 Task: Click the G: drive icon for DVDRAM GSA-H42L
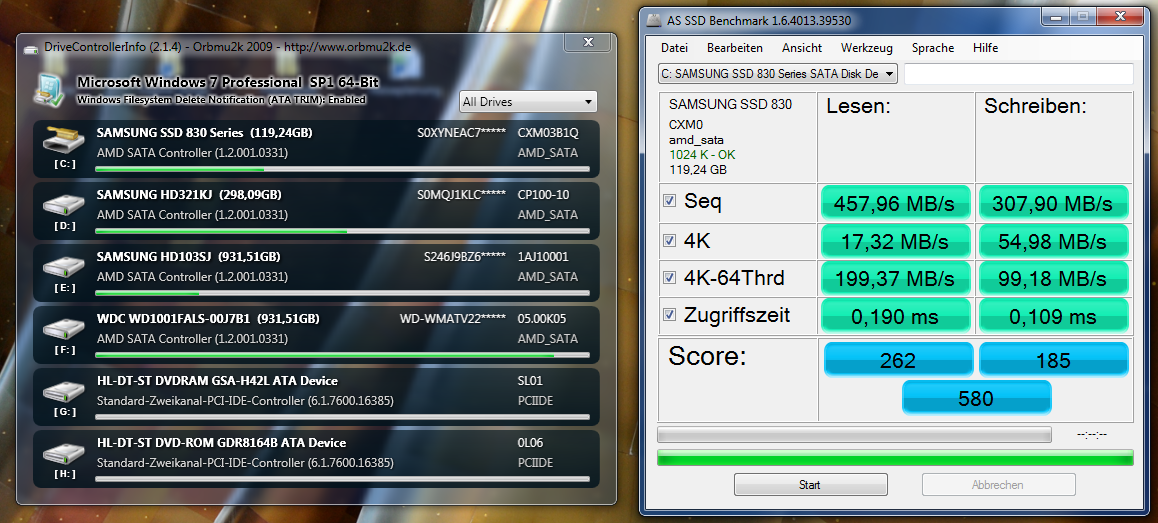click(65, 390)
